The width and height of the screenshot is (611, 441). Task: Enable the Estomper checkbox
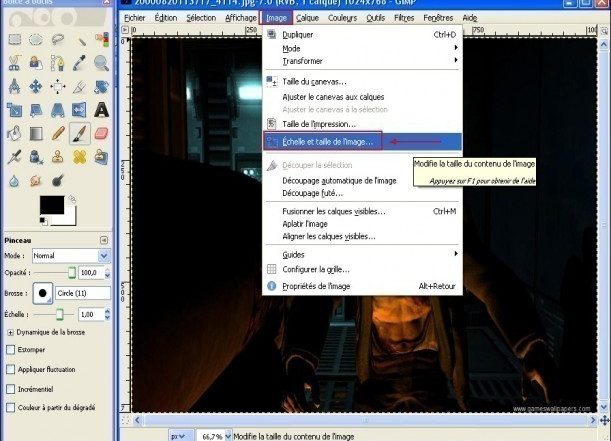(11, 350)
